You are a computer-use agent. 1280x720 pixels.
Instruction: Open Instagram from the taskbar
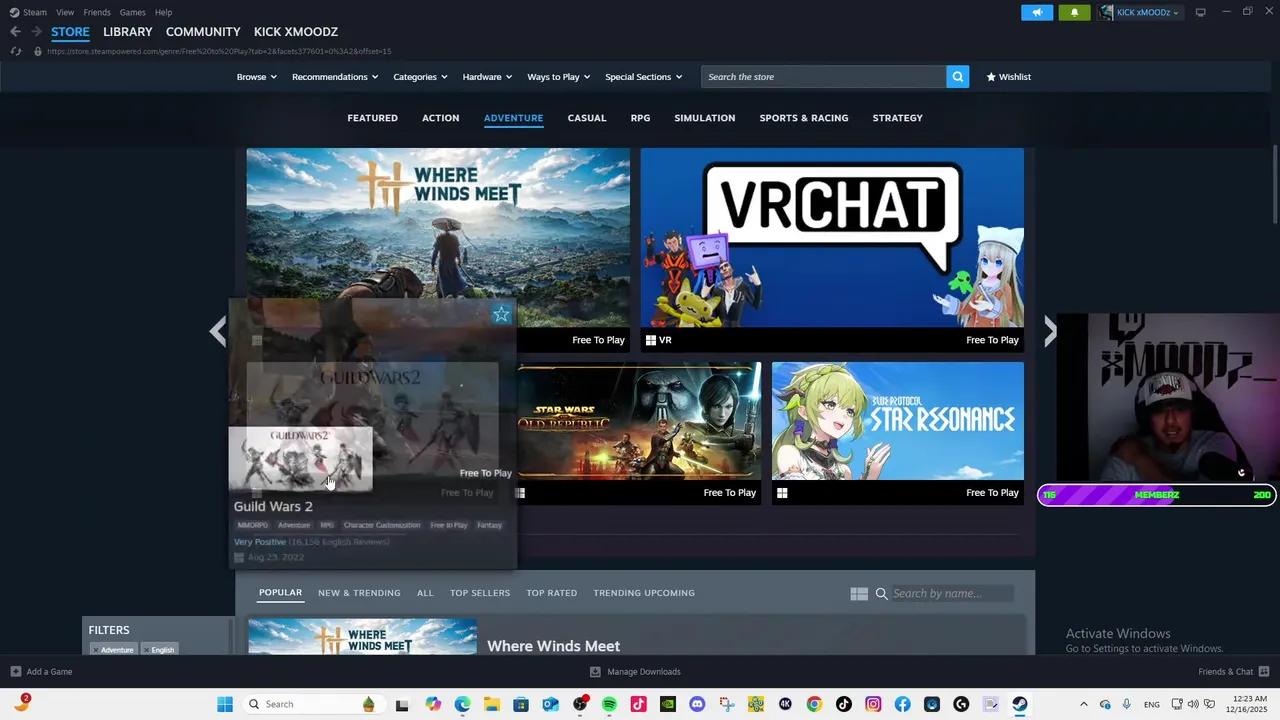point(873,704)
